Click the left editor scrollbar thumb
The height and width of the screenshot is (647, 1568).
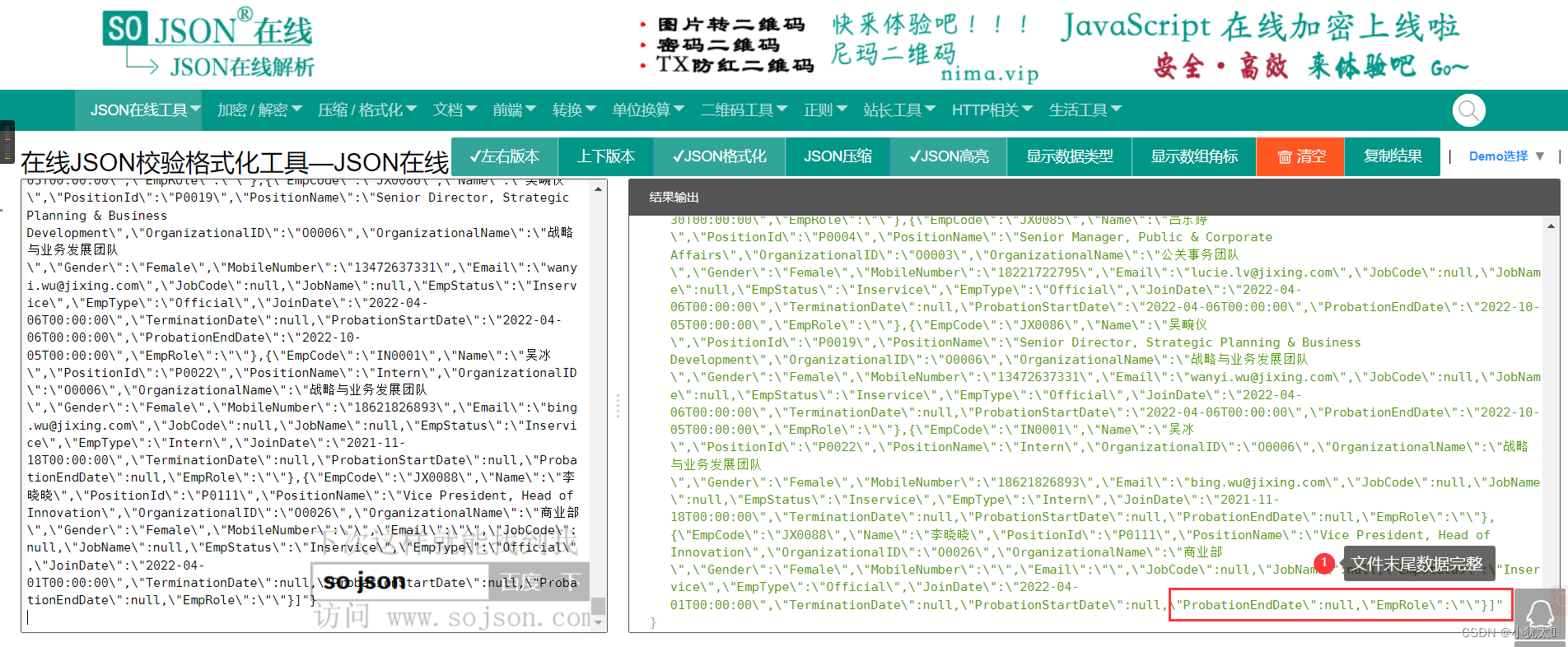tap(599, 606)
